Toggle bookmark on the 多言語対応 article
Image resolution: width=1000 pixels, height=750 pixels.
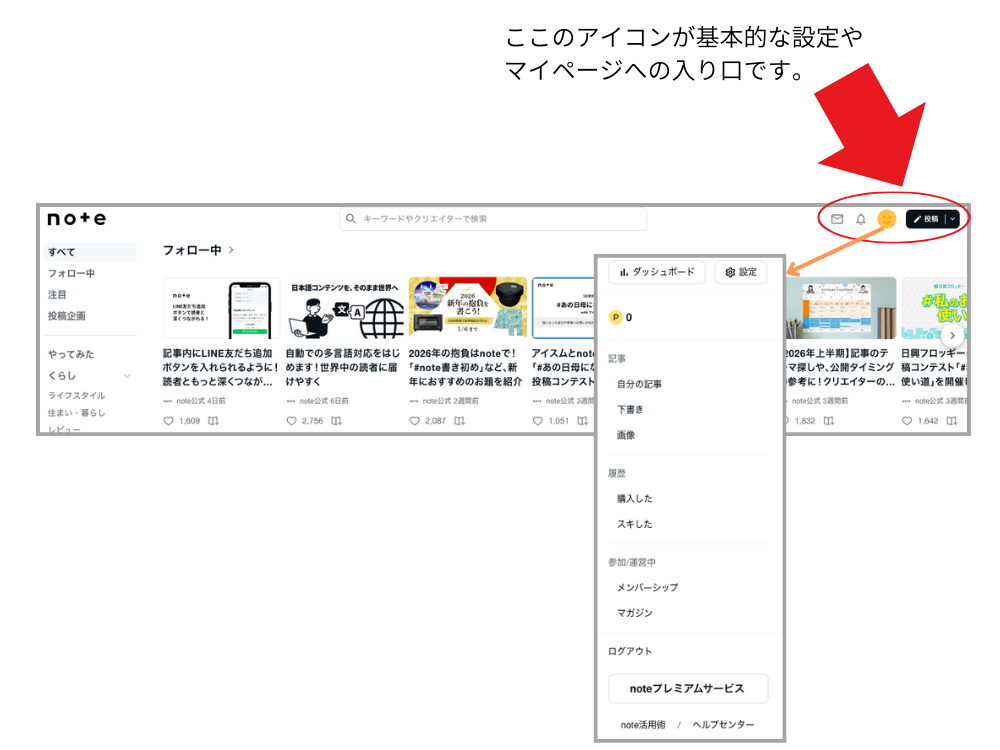[x=334, y=421]
